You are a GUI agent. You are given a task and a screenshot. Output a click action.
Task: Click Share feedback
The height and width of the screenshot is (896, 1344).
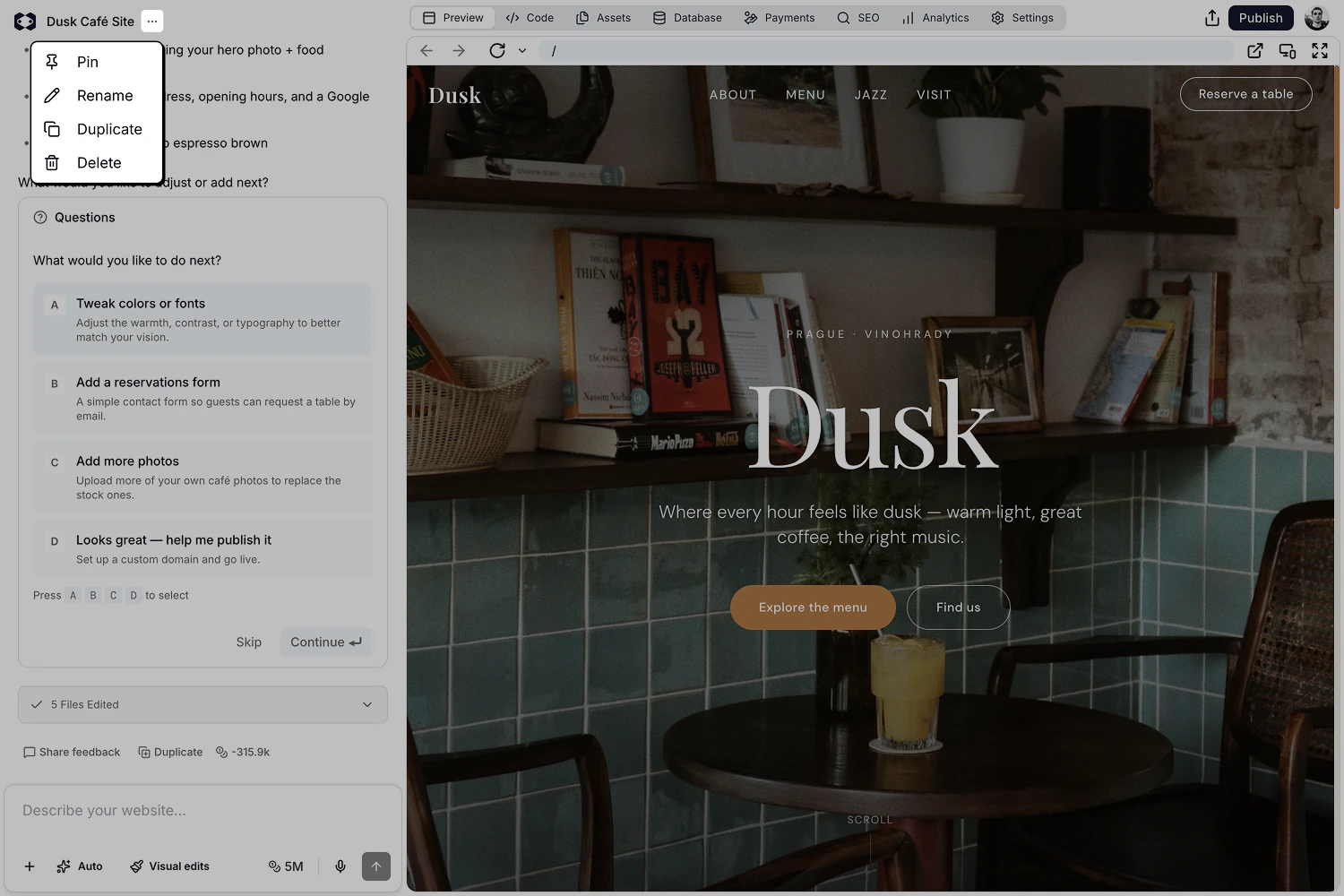click(x=72, y=753)
